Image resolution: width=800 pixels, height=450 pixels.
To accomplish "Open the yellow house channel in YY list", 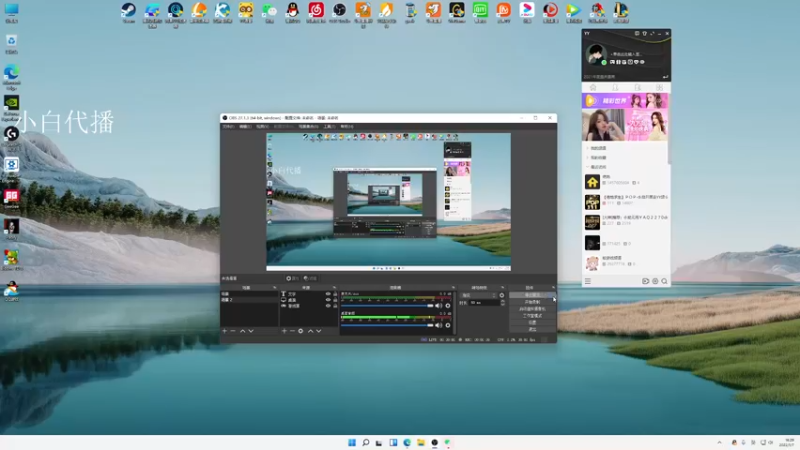I will (626, 181).
